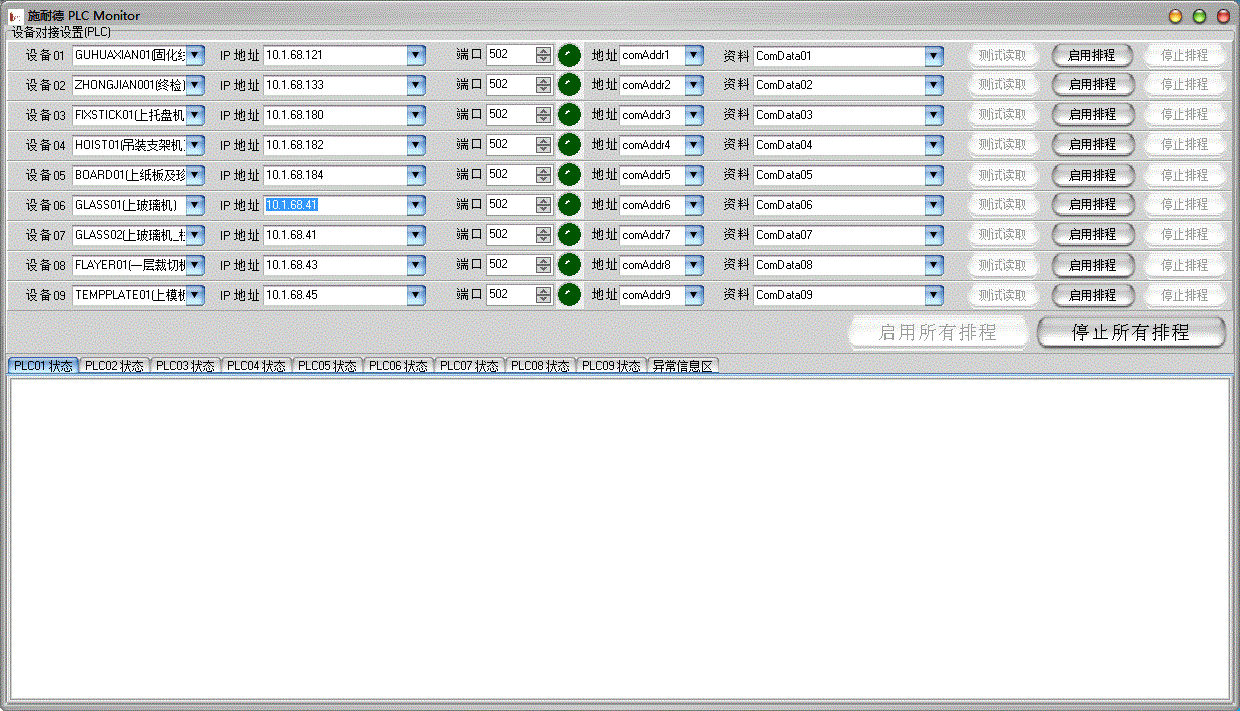Screen dimensions: 1240x711
Task: Click 启用排程 for device 01
Action: click(x=1092, y=56)
